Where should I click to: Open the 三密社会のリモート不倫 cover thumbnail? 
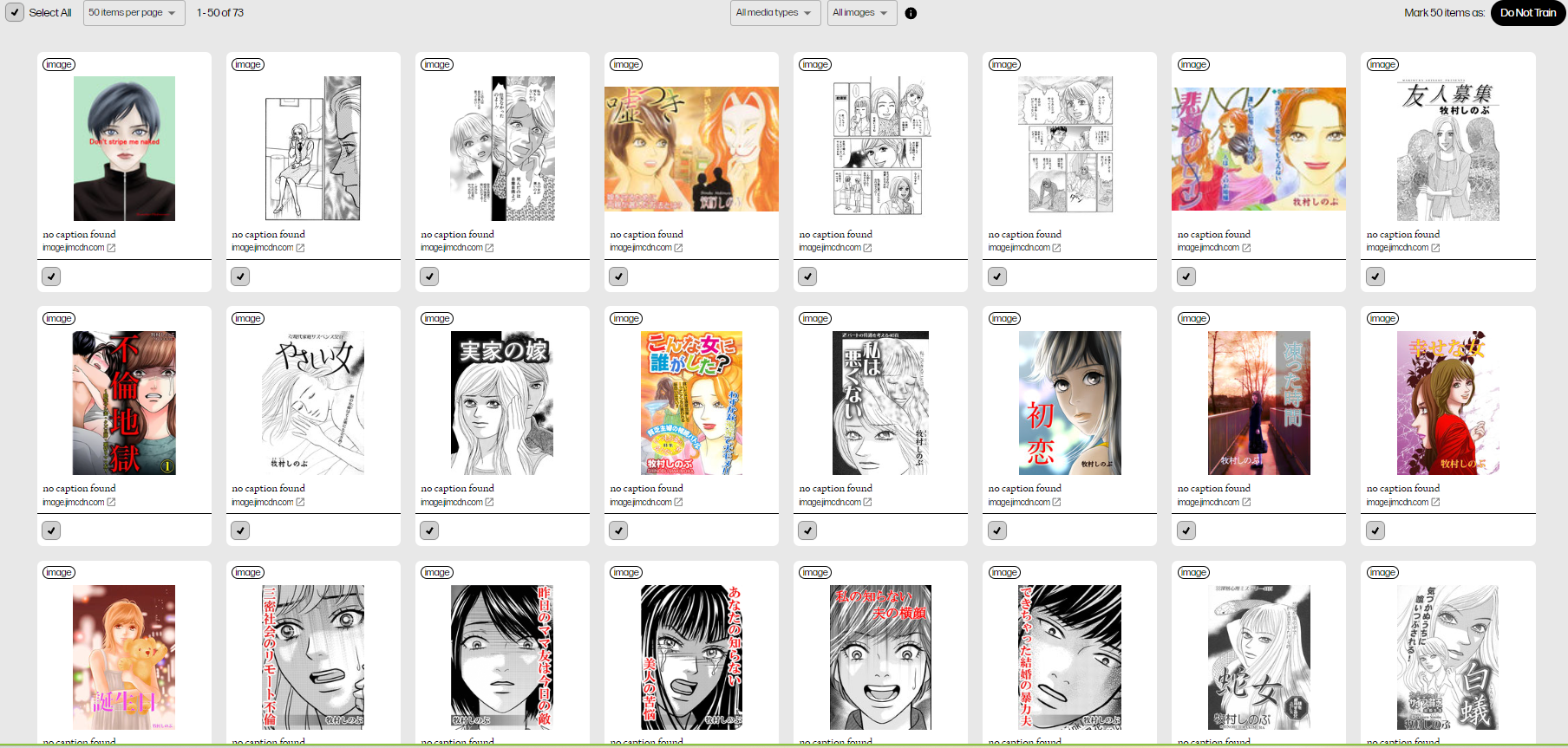point(313,657)
